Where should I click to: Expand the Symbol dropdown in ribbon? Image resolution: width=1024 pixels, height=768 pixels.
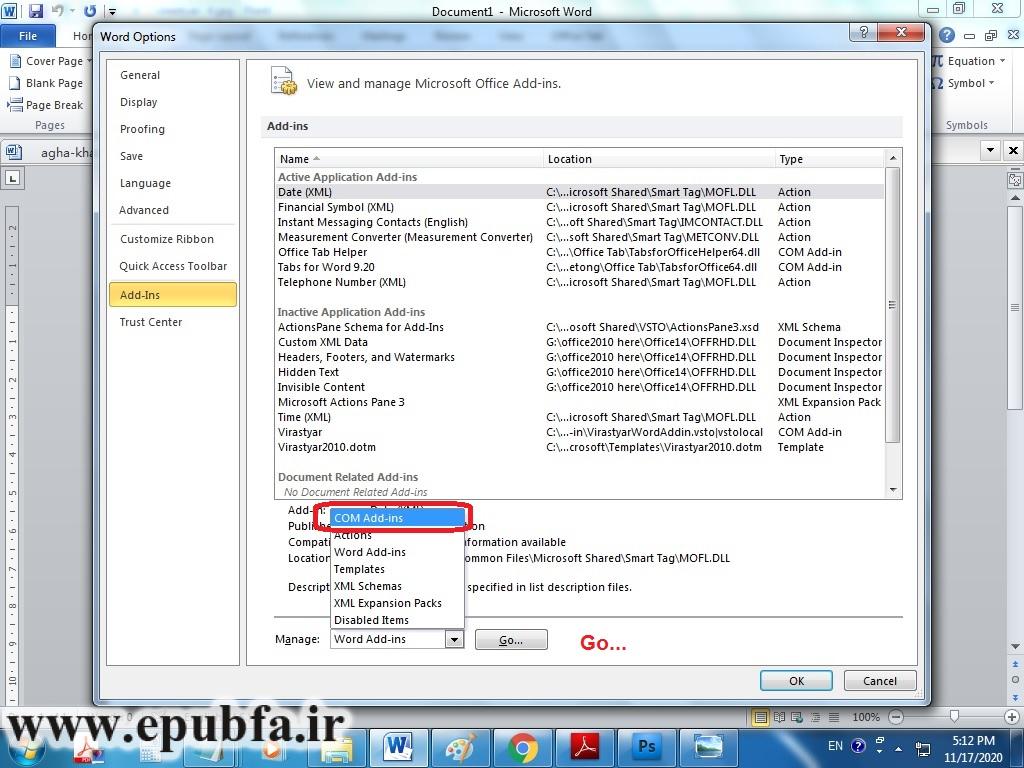coord(992,83)
